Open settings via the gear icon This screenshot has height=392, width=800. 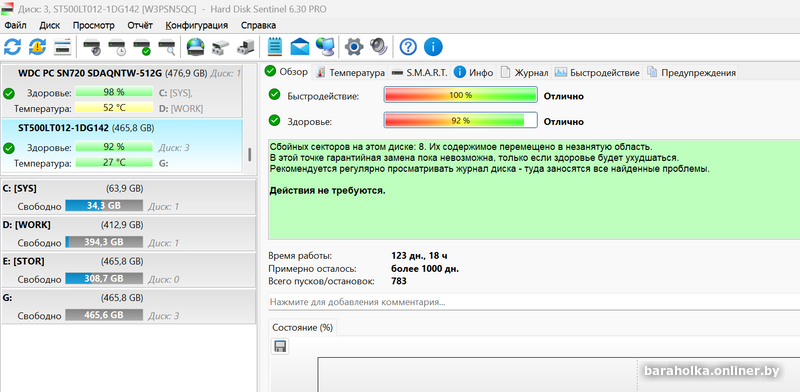coord(354,47)
